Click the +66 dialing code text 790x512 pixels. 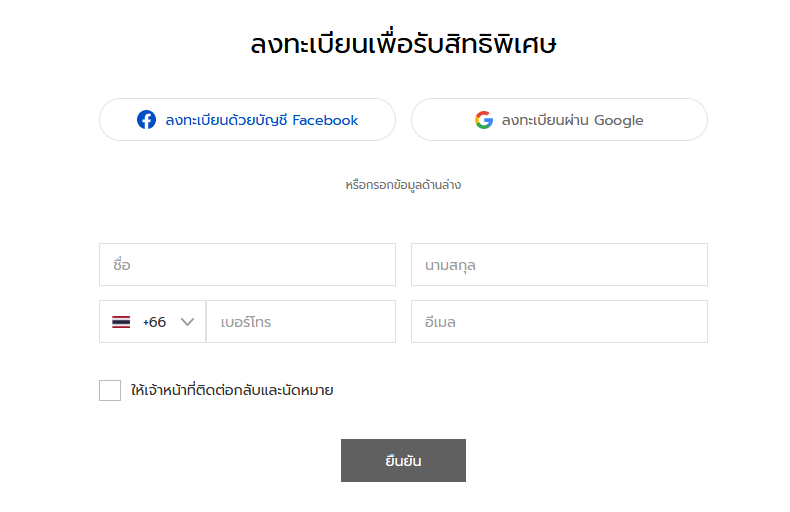[154, 322]
